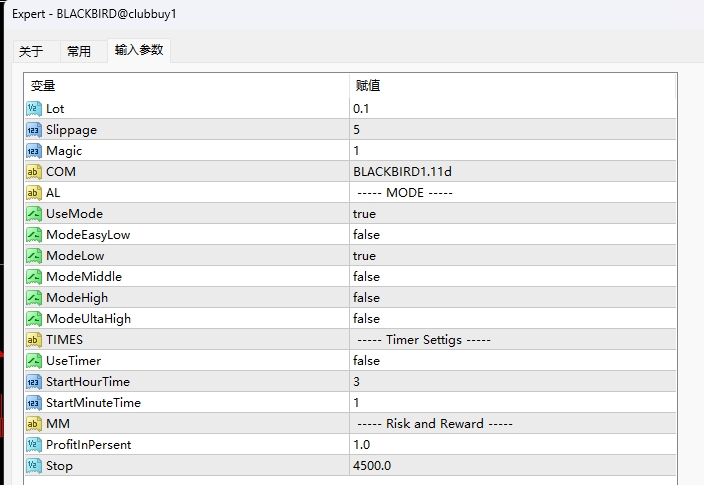The height and width of the screenshot is (485, 704).
Task: Click the Slippage integer icon
Action: (33, 130)
